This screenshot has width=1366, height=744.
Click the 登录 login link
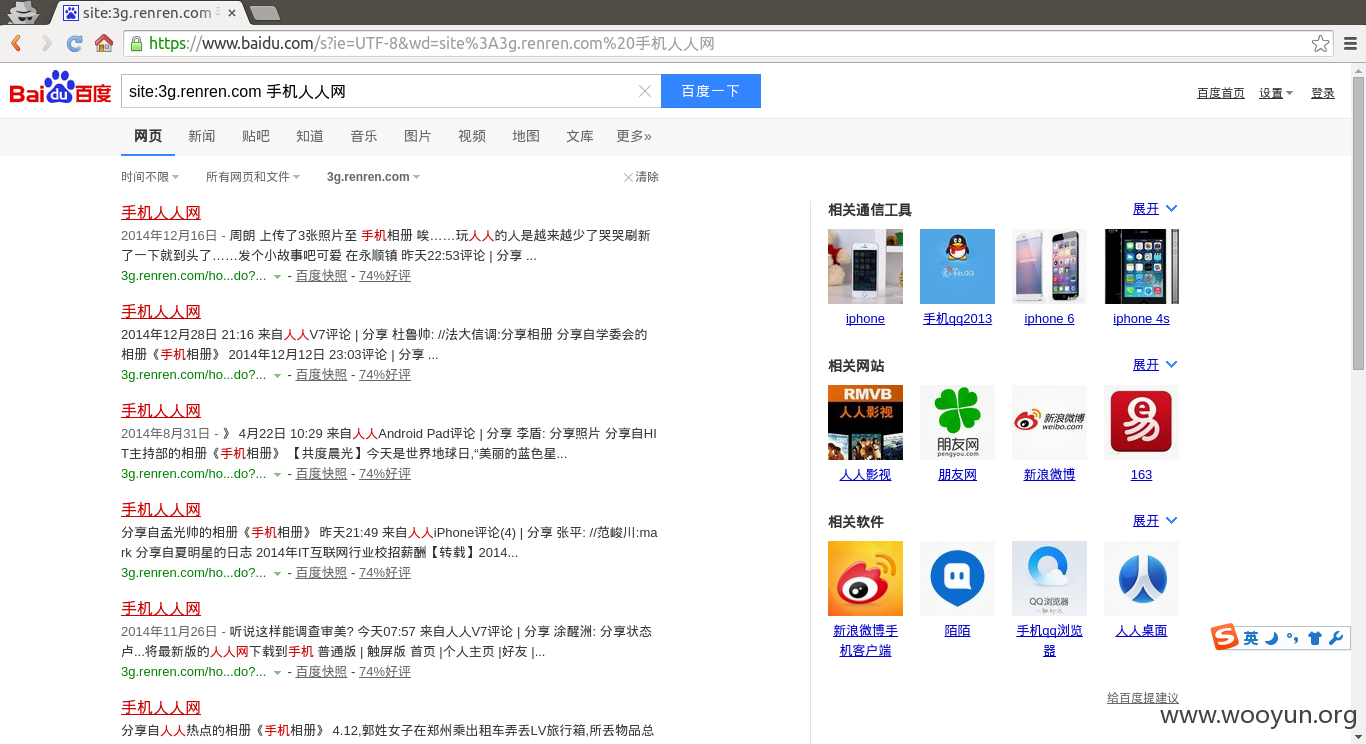(x=1323, y=93)
